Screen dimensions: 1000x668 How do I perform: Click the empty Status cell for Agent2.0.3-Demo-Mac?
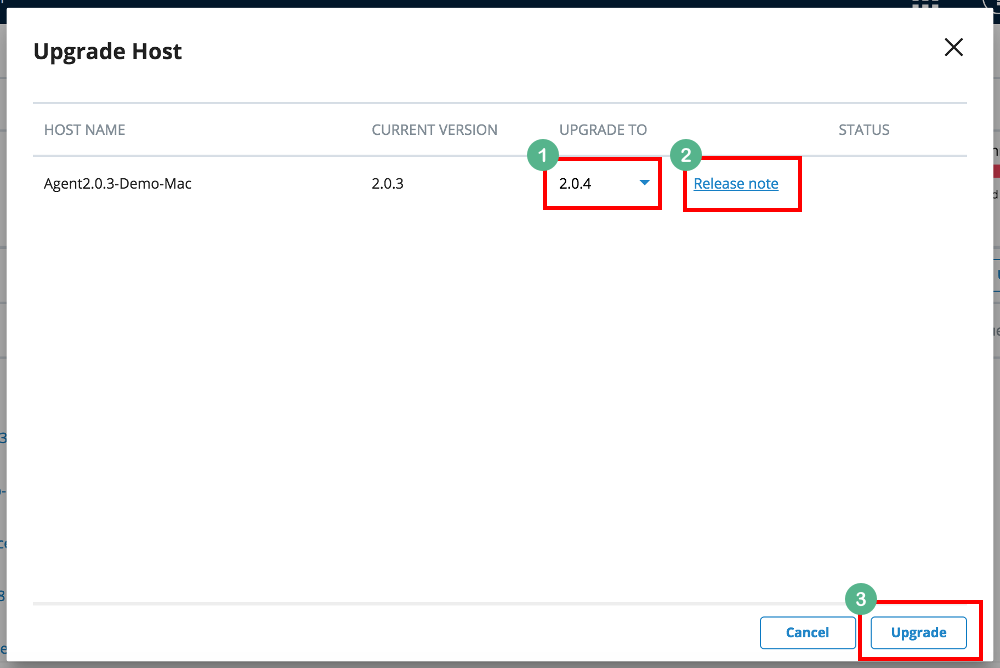pos(880,184)
